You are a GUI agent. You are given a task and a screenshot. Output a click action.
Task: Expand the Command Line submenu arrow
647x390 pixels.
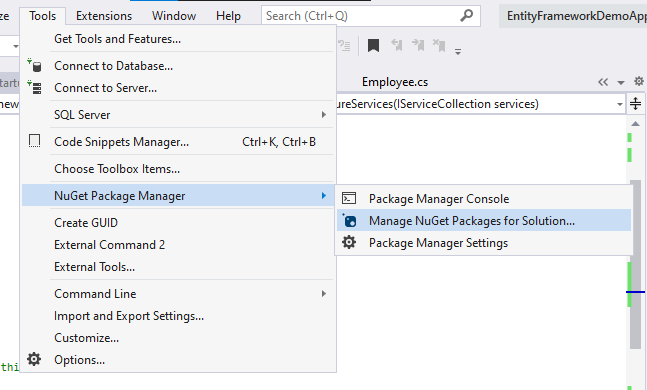324,294
